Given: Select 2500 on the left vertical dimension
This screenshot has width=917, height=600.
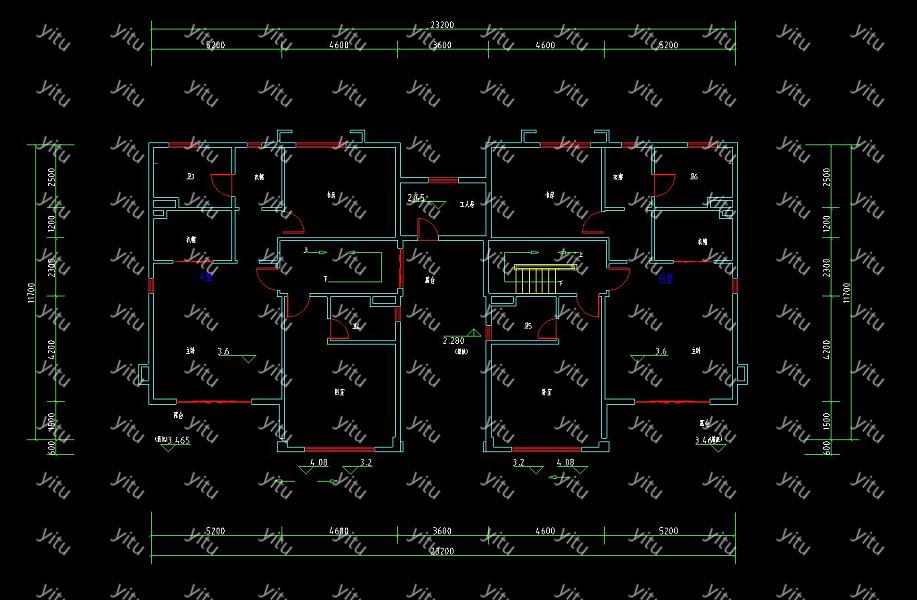Looking at the screenshot, I should pyautogui.click(x=51, y=177).
